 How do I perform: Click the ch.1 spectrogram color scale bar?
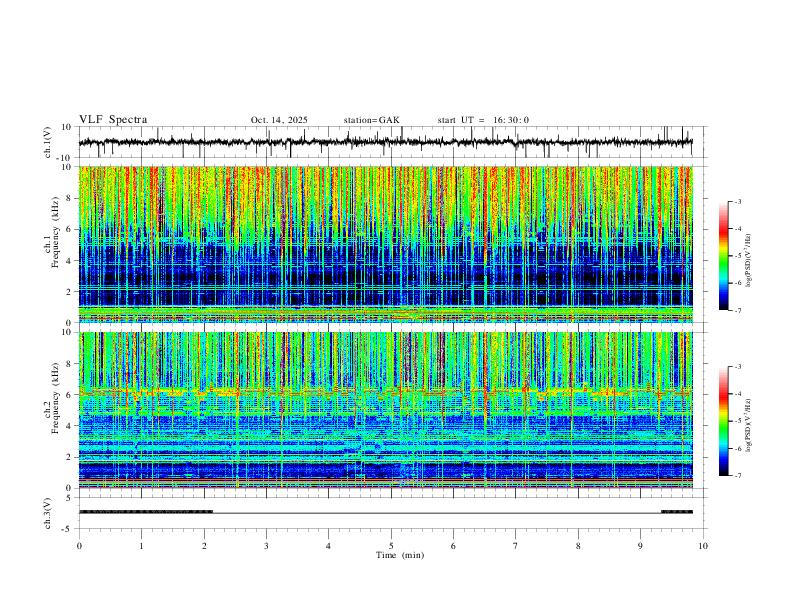coord(724,256)
